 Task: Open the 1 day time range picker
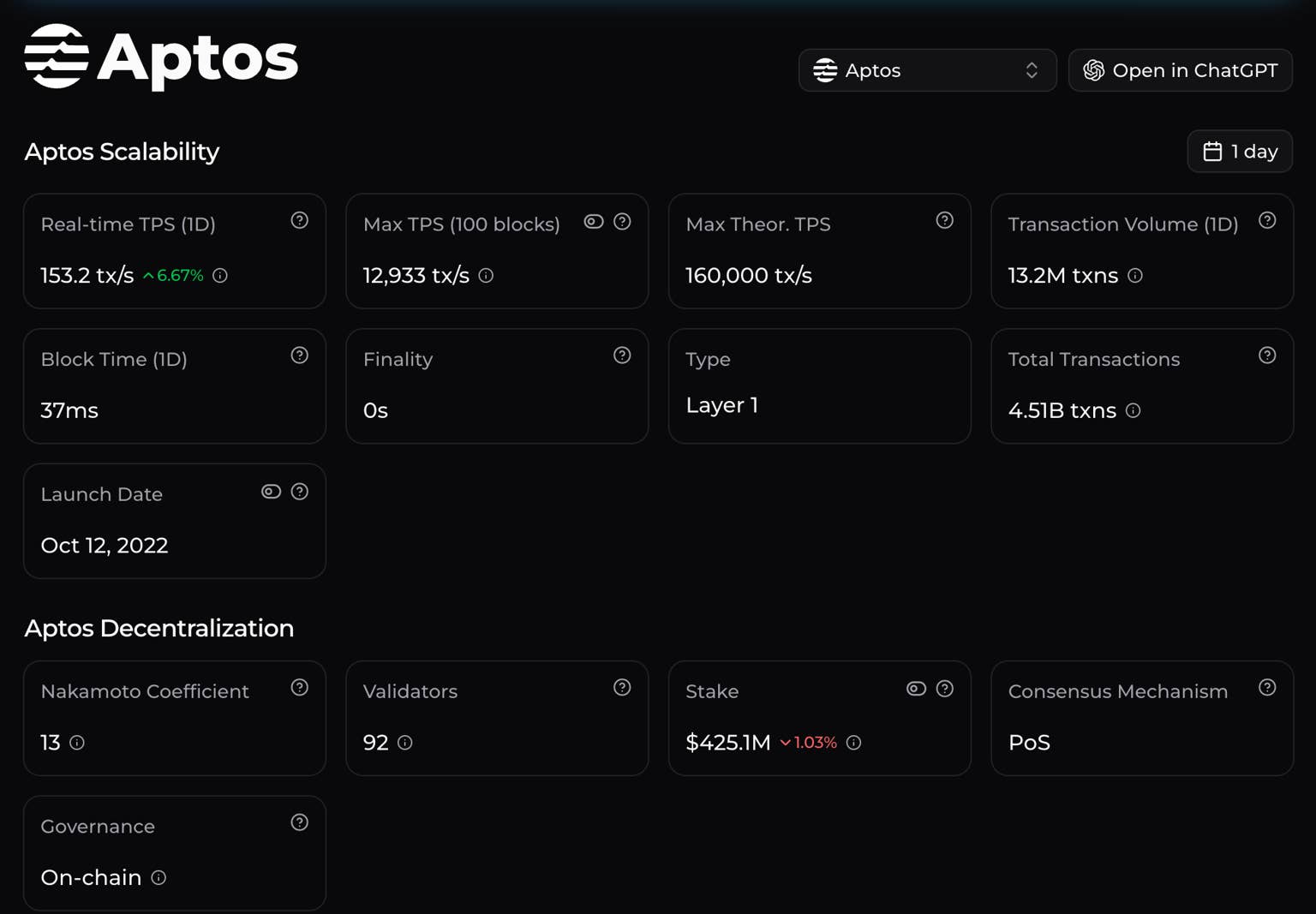(x=1240, y=152)
